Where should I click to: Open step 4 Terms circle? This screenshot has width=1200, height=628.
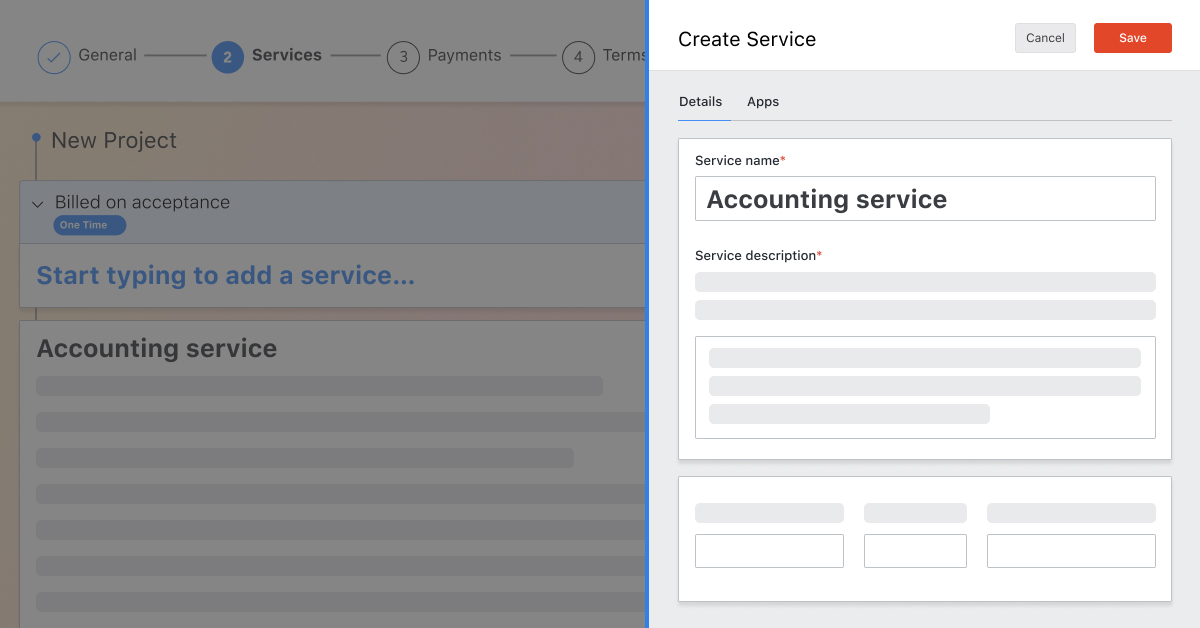578,57
